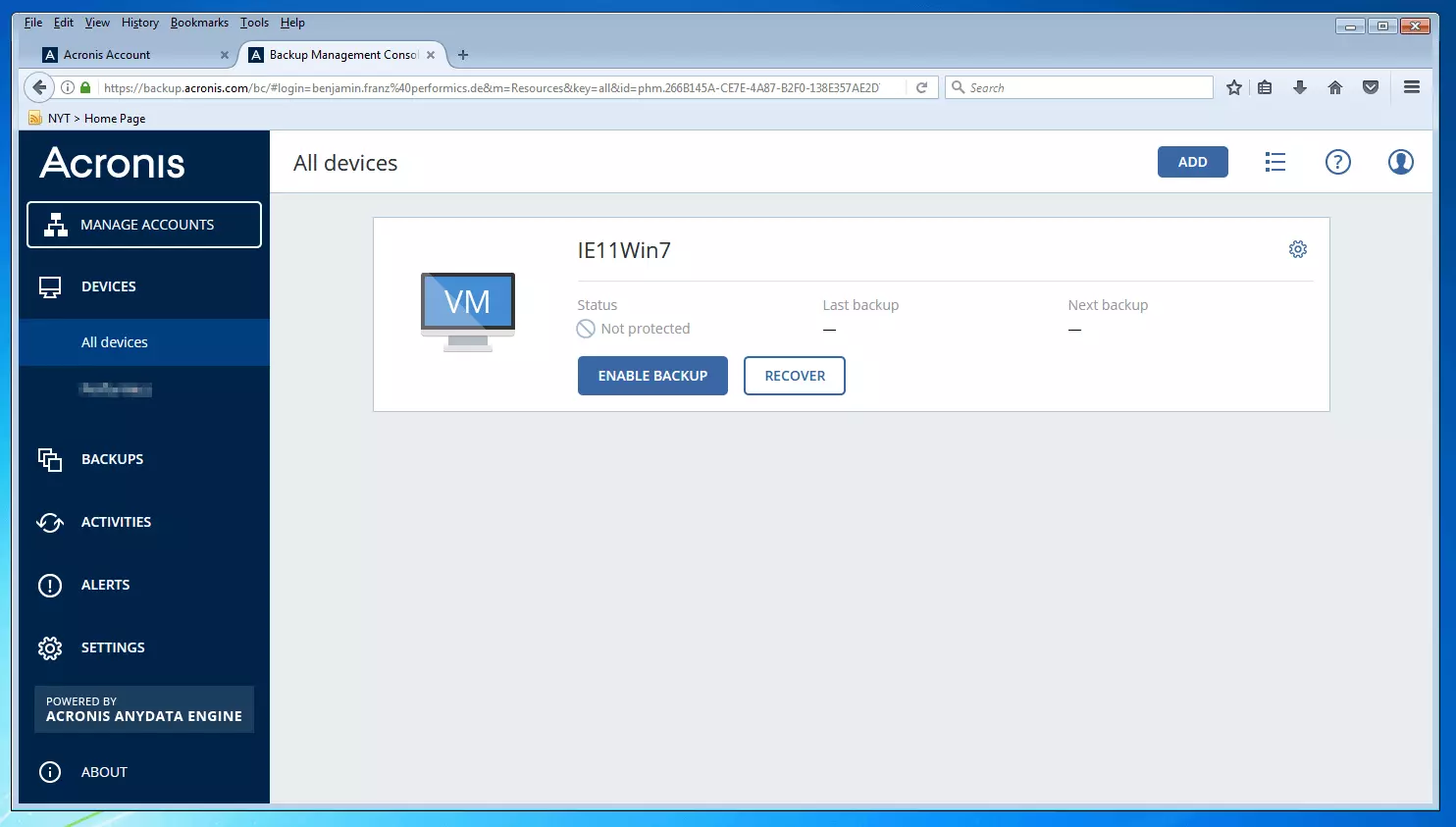This screenshot has height=827, width=1456.
Task: Open the ABOUT label
Action: 105,772
